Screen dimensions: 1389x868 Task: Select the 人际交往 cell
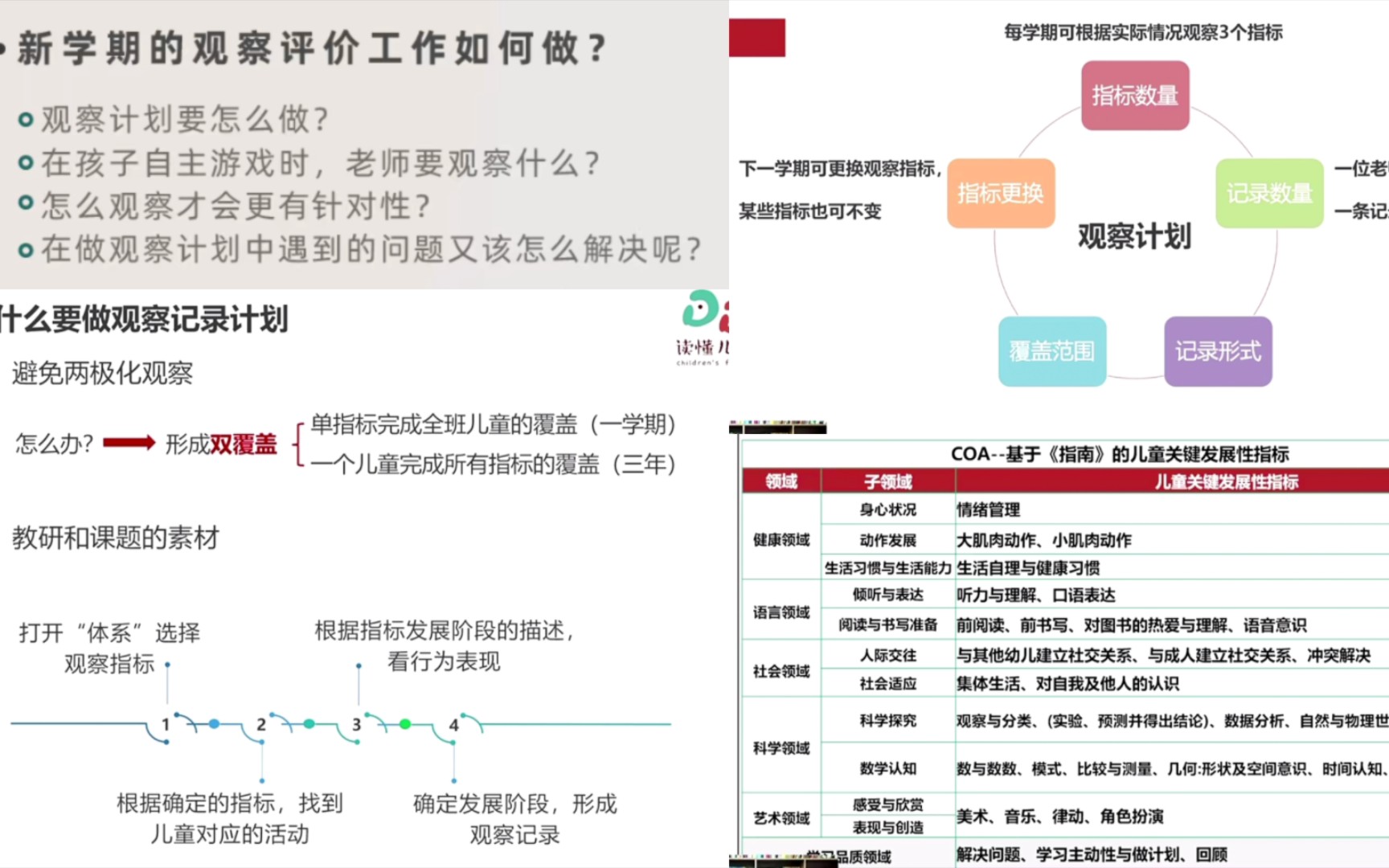coord(888,655)
